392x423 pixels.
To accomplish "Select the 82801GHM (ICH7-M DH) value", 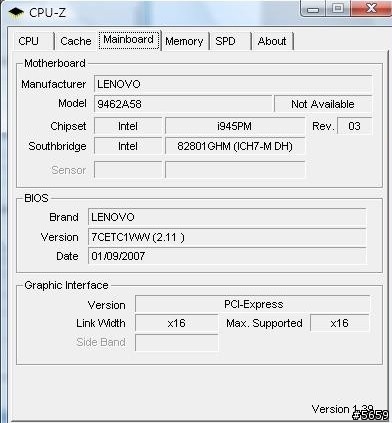I will 235,146.
